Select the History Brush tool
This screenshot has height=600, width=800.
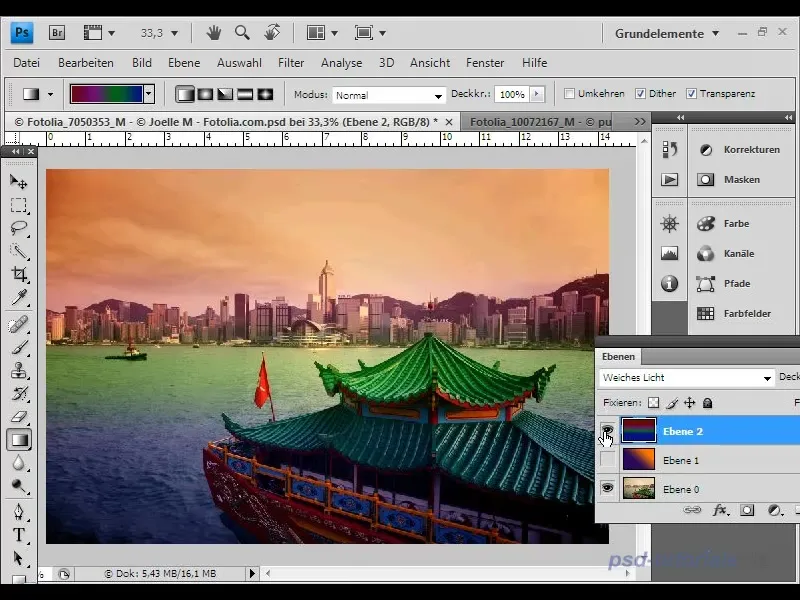[19, 393]
